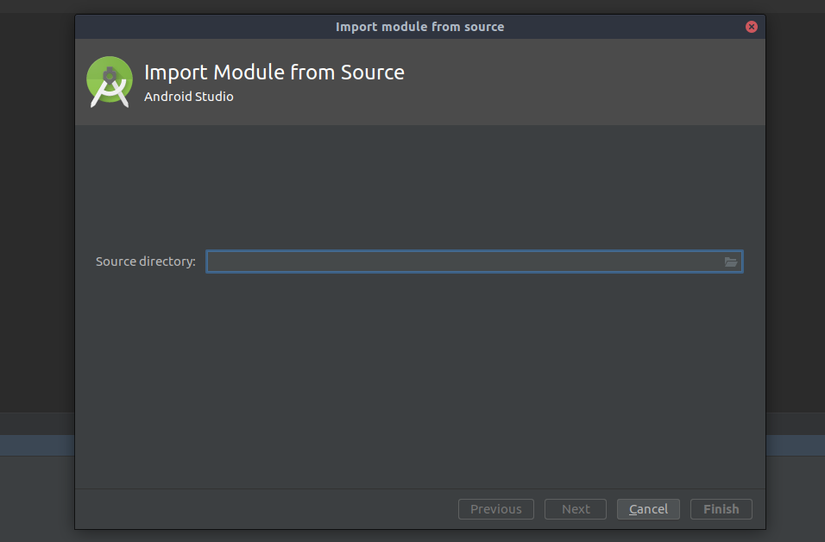825x542 pixels.
Task: Click the "Source directory:" label
Action: click(x=146, y=262)
